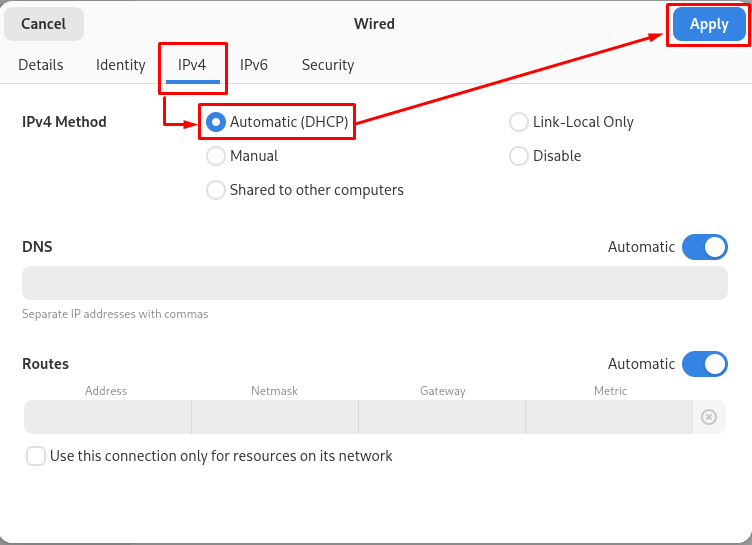Choose Shared to other computers option

(x=216, y=190)
